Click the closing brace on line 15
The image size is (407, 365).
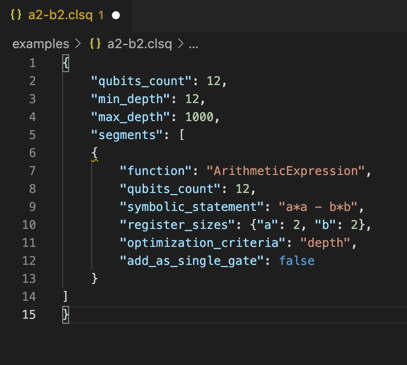coord(66,315)
